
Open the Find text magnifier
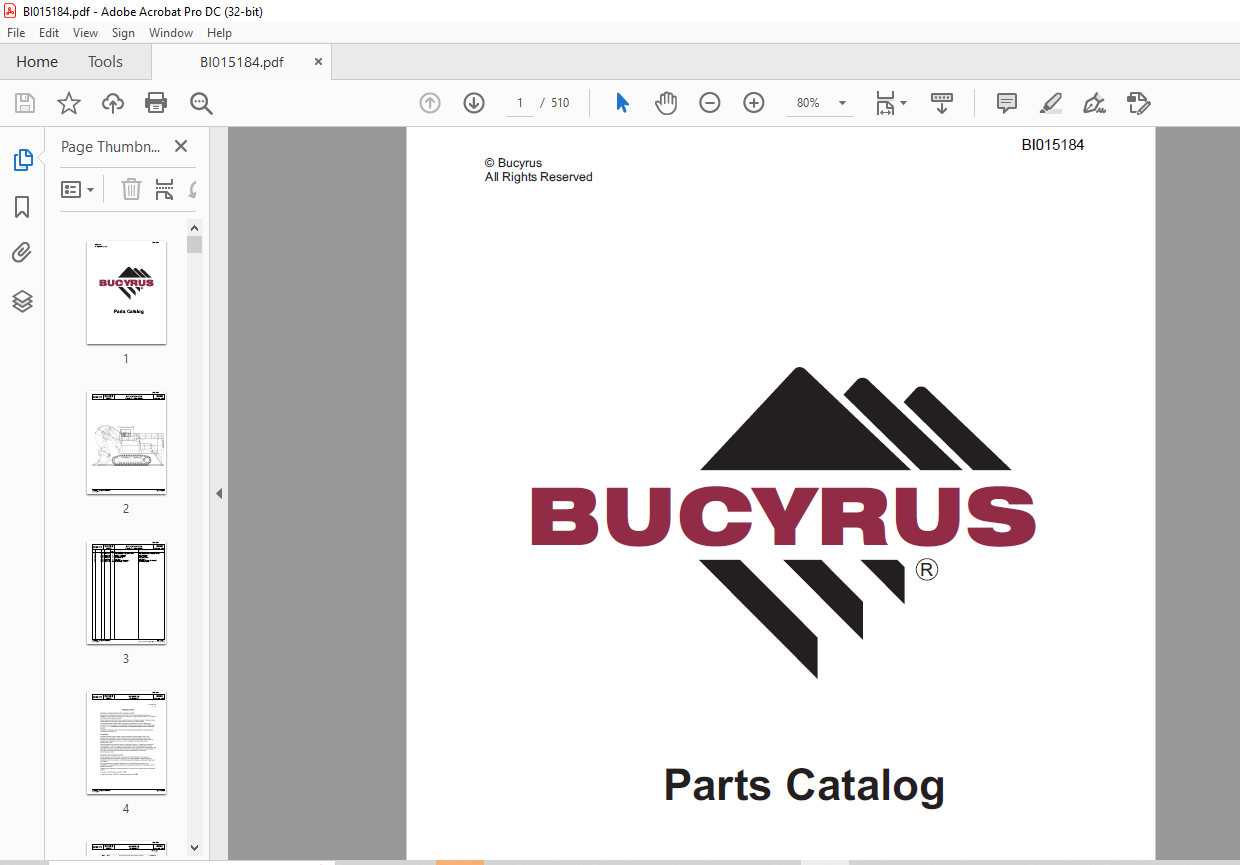(x=201, y=103)
